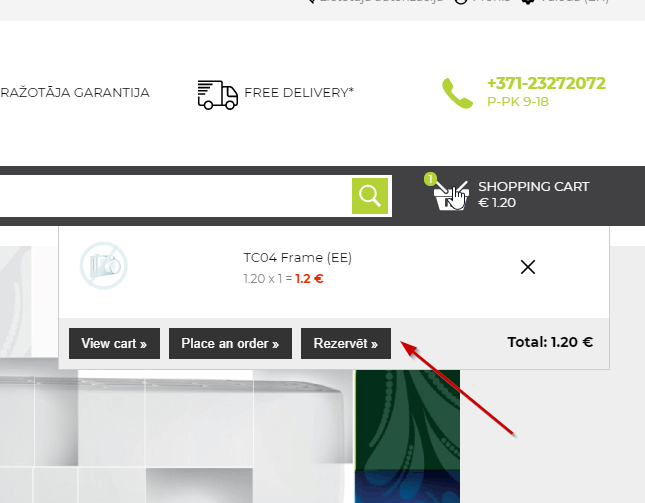Click the delivery truck icon
Viewport: 645px width, 503px height.
218,95
